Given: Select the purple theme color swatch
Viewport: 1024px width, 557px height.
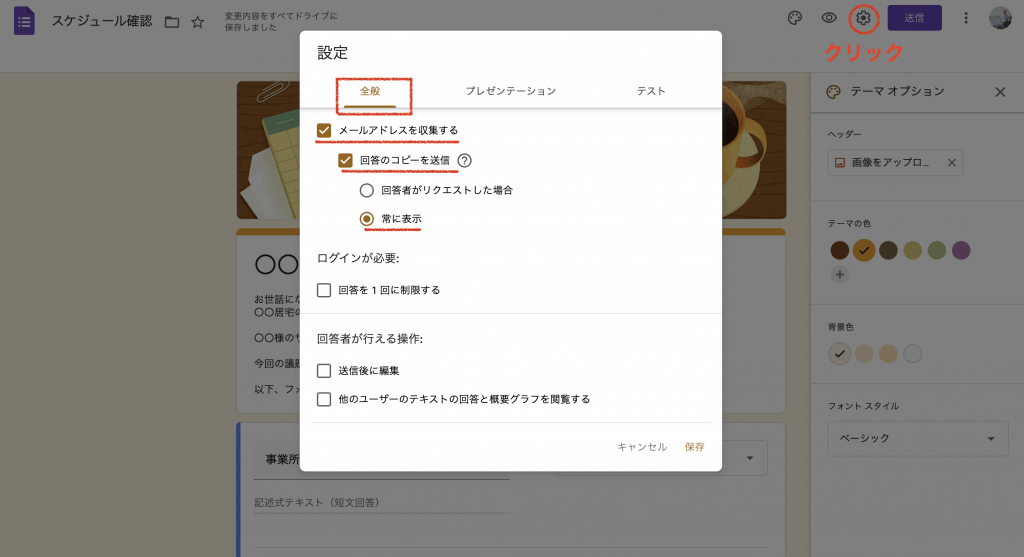Looking at the screenshot, I should (x=961, y=250).
